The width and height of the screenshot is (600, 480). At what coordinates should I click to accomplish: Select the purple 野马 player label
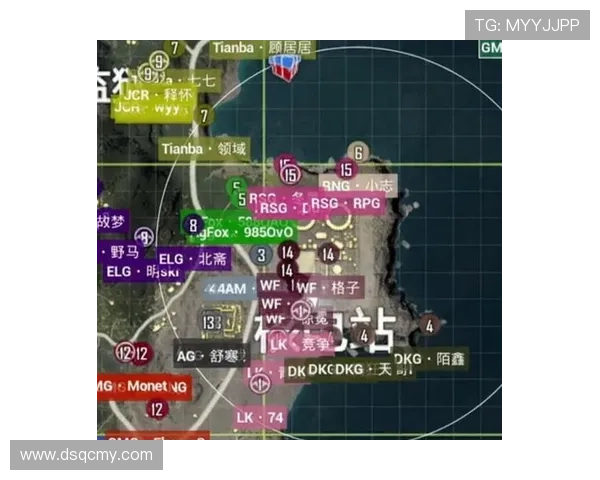122,253
